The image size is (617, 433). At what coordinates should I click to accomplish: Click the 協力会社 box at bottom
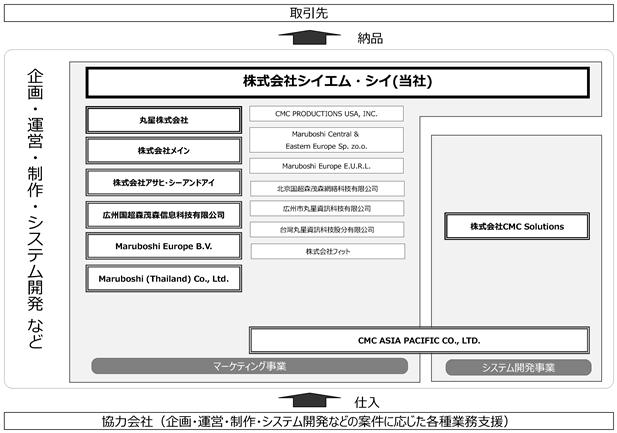pyautogui.click(x=308, y=421)
